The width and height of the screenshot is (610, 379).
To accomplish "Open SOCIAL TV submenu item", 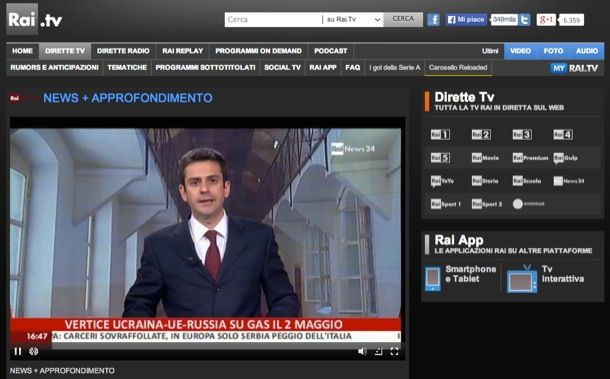I will [x=282, y=68].
